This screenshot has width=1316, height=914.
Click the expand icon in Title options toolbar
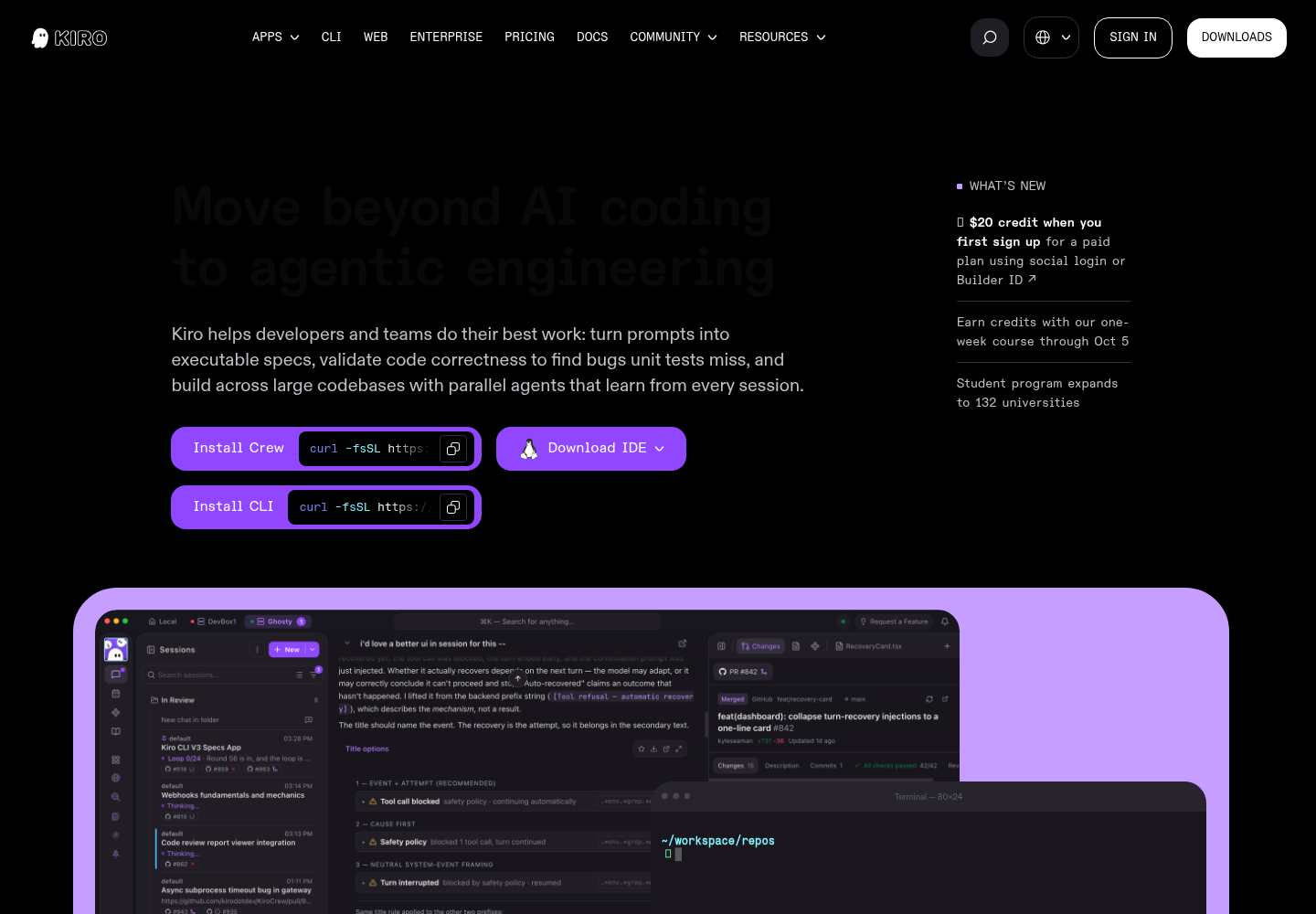pos(678,749)
